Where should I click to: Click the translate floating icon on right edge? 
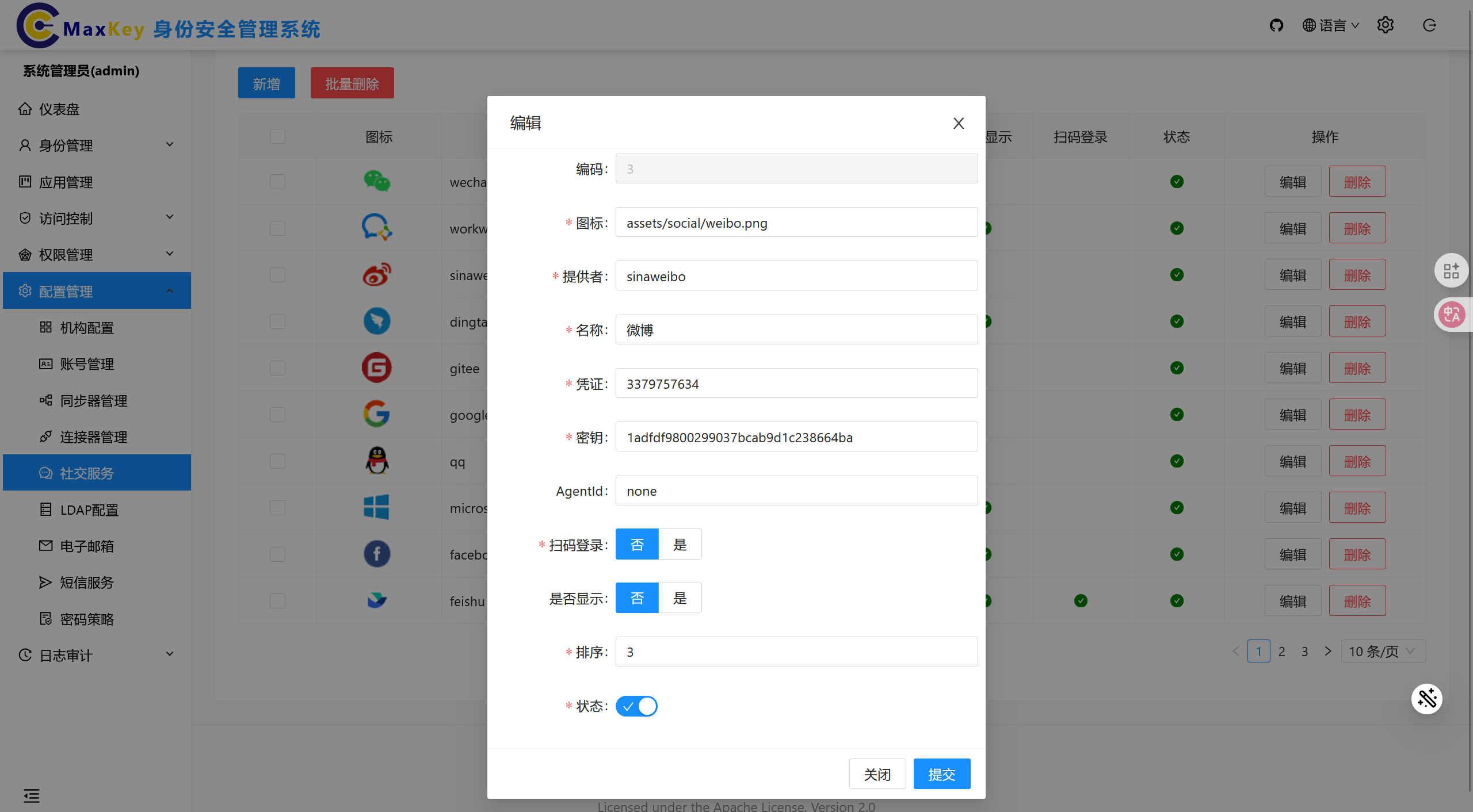point(1451,315)
